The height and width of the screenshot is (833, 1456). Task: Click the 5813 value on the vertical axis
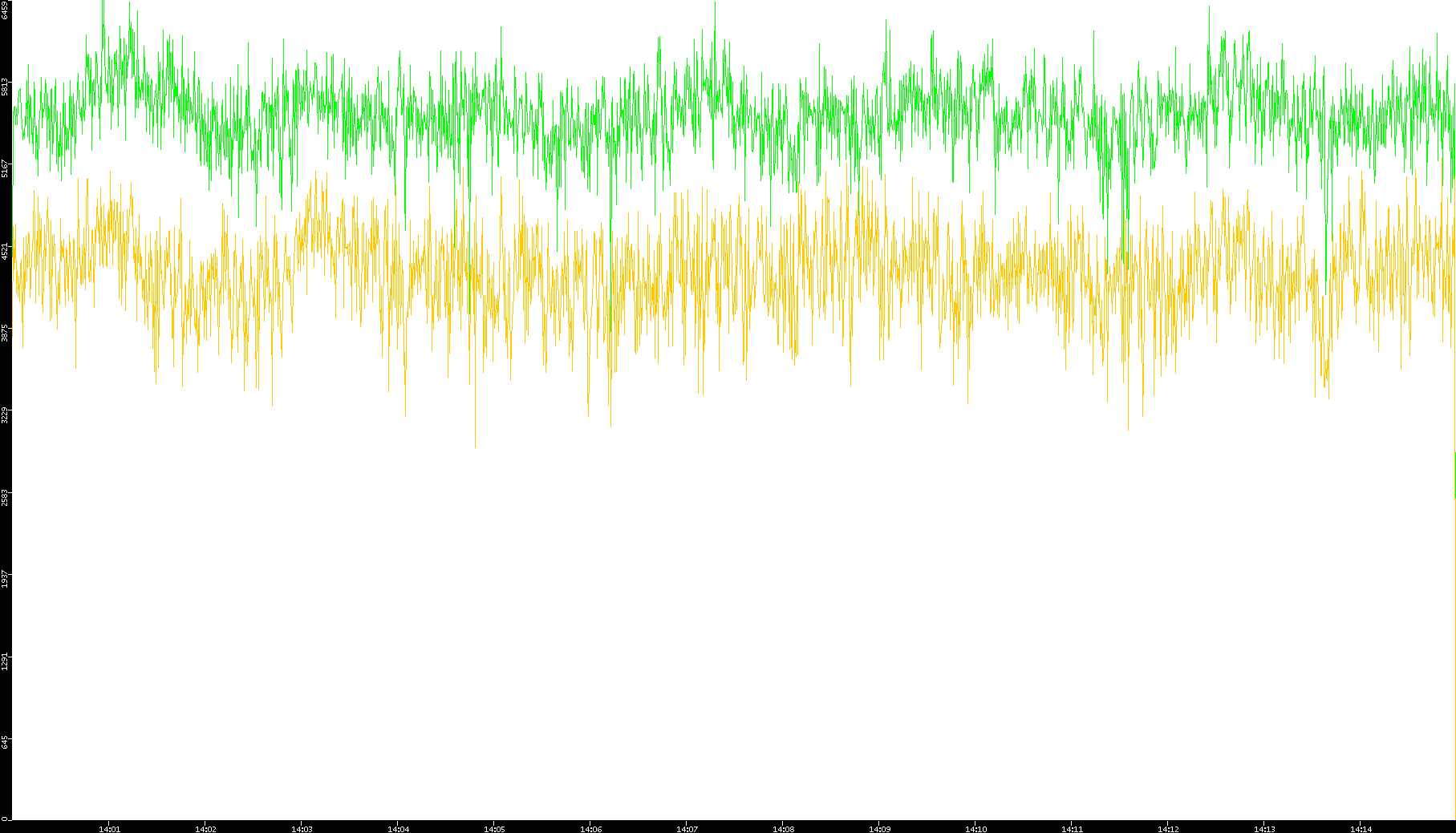(x=6, y=87)
